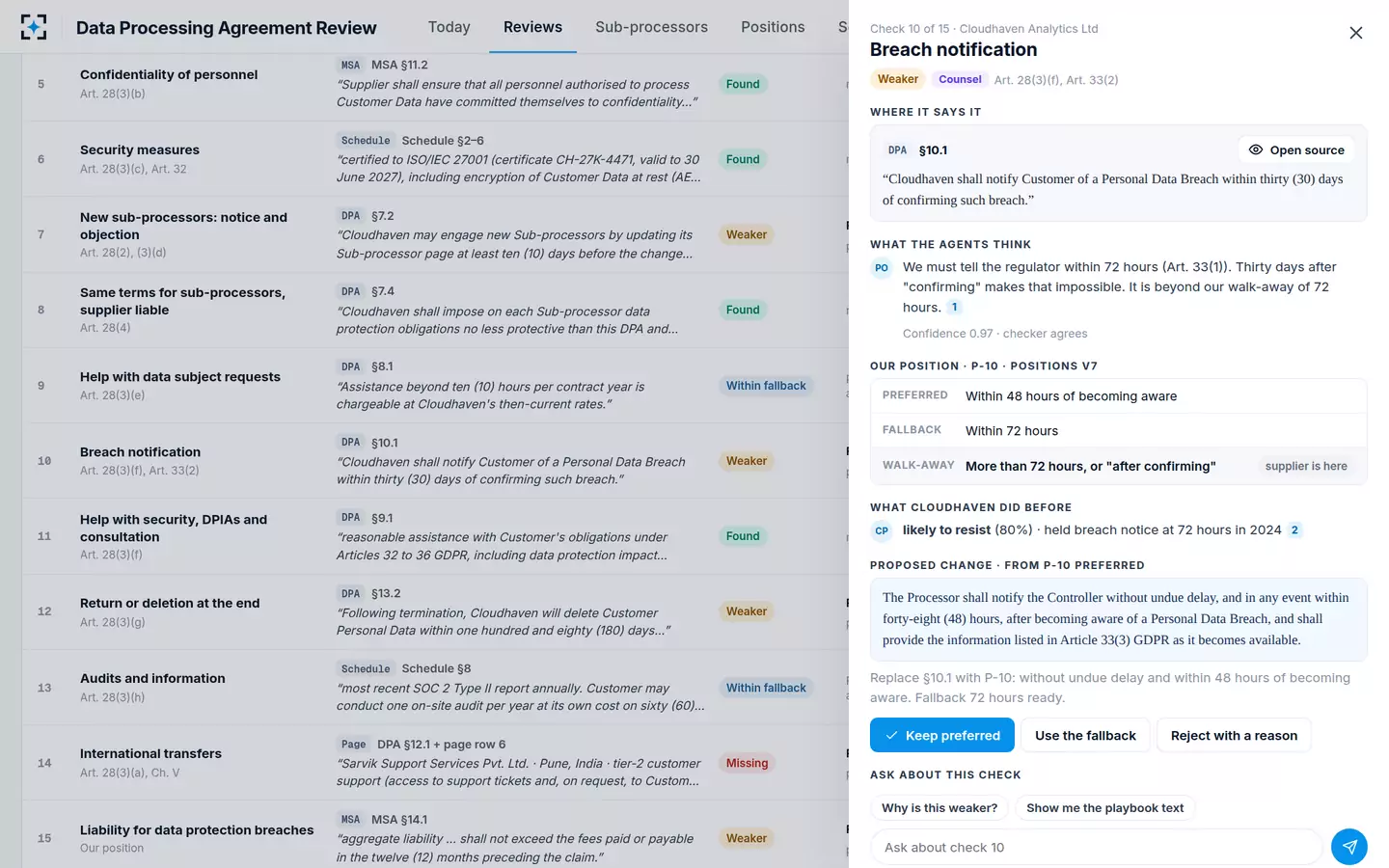Click Within fallback status on Audits row
This screenshot has height=868, width=1389.
point(766,688)
